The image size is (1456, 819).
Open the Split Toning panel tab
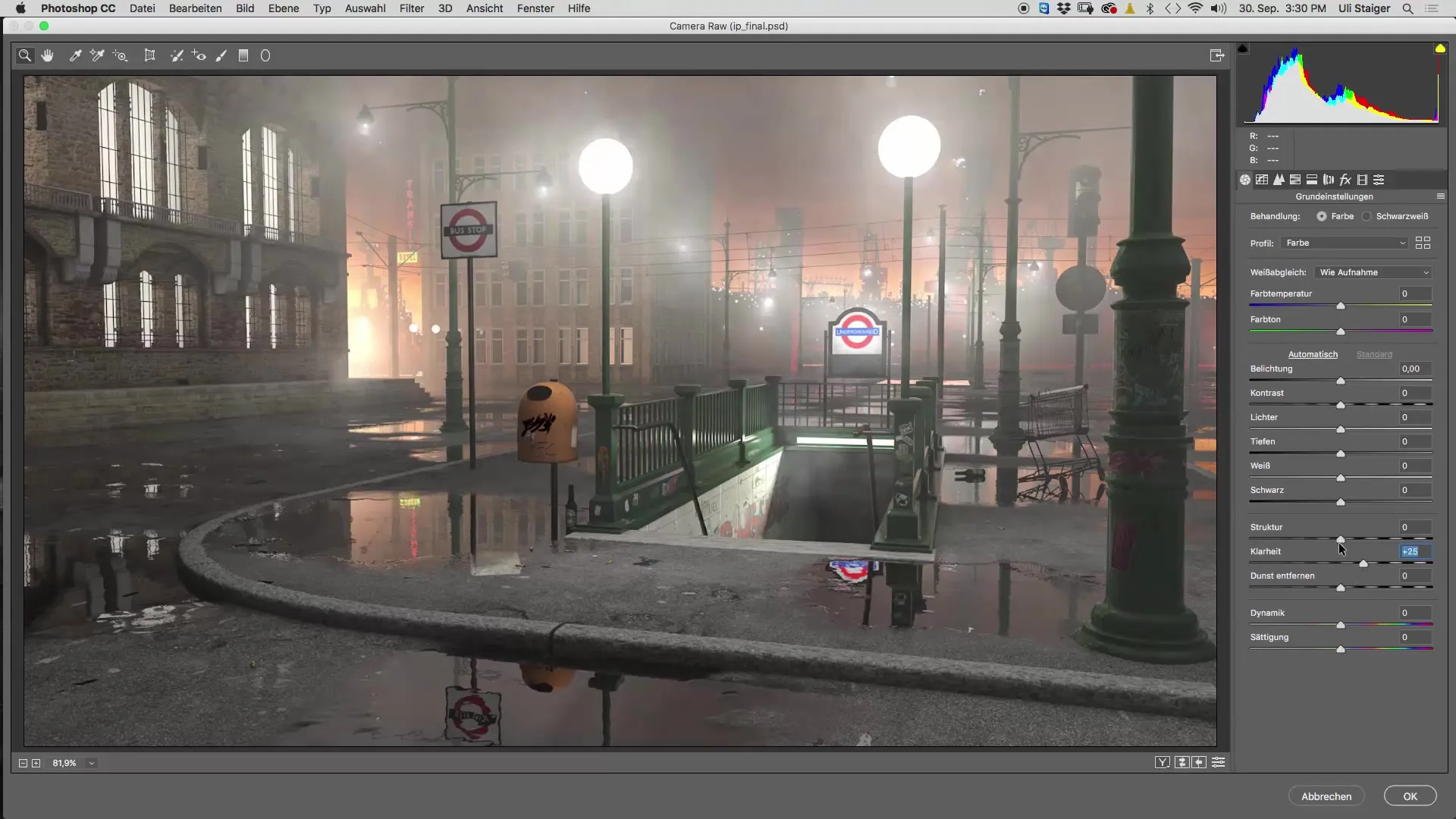pyautogui.click(x=1312, y=180)
